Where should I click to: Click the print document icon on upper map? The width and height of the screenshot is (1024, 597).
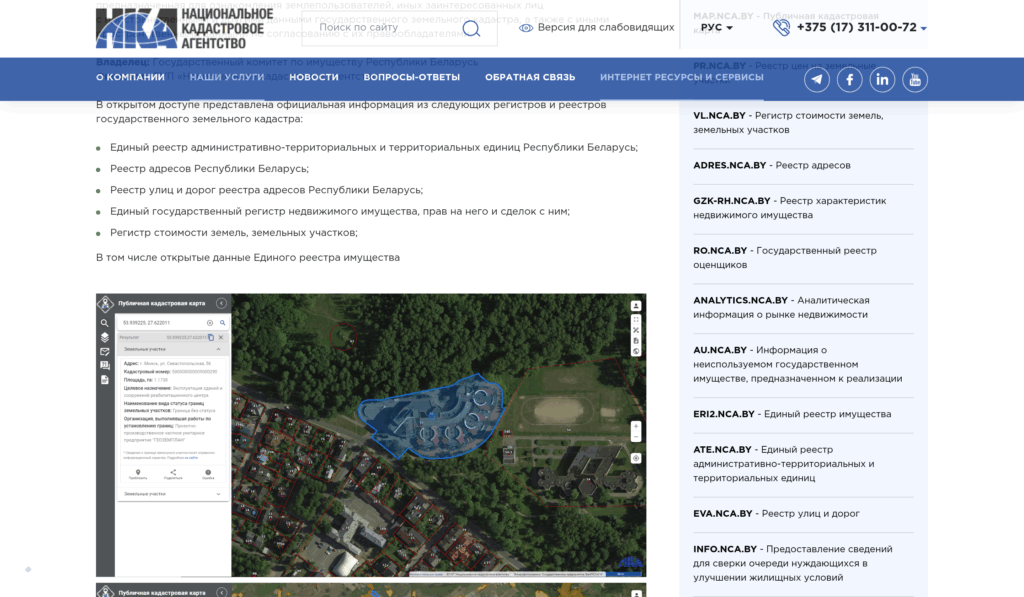click(635, 341)
